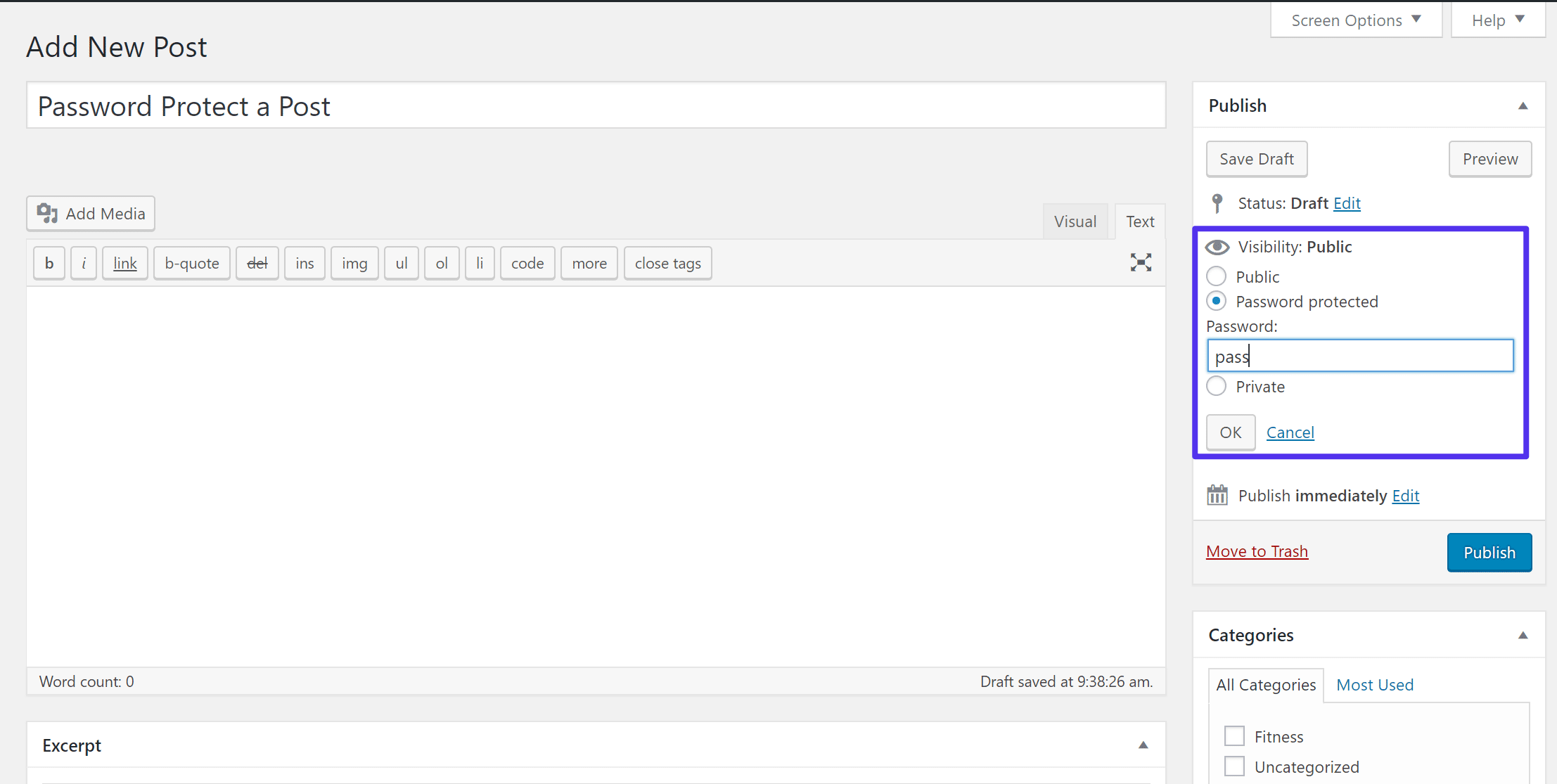Viewport: 1557px width, 784px height.
Task: Select the Public visibility radio button
Action: (1216, 276)
